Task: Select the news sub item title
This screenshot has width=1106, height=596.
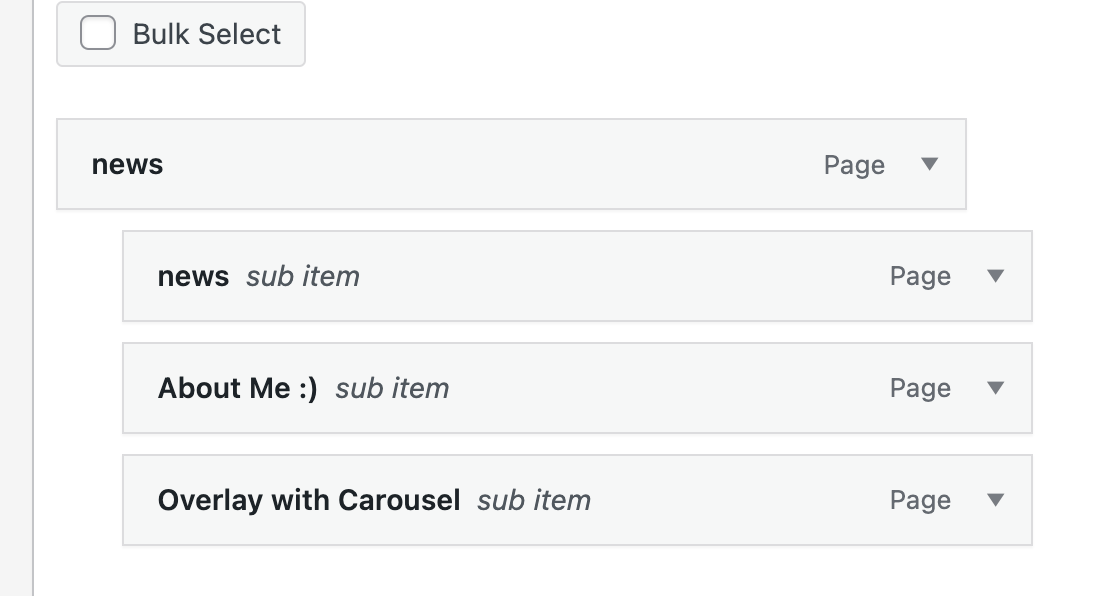Action: click(x=193, y=276)
